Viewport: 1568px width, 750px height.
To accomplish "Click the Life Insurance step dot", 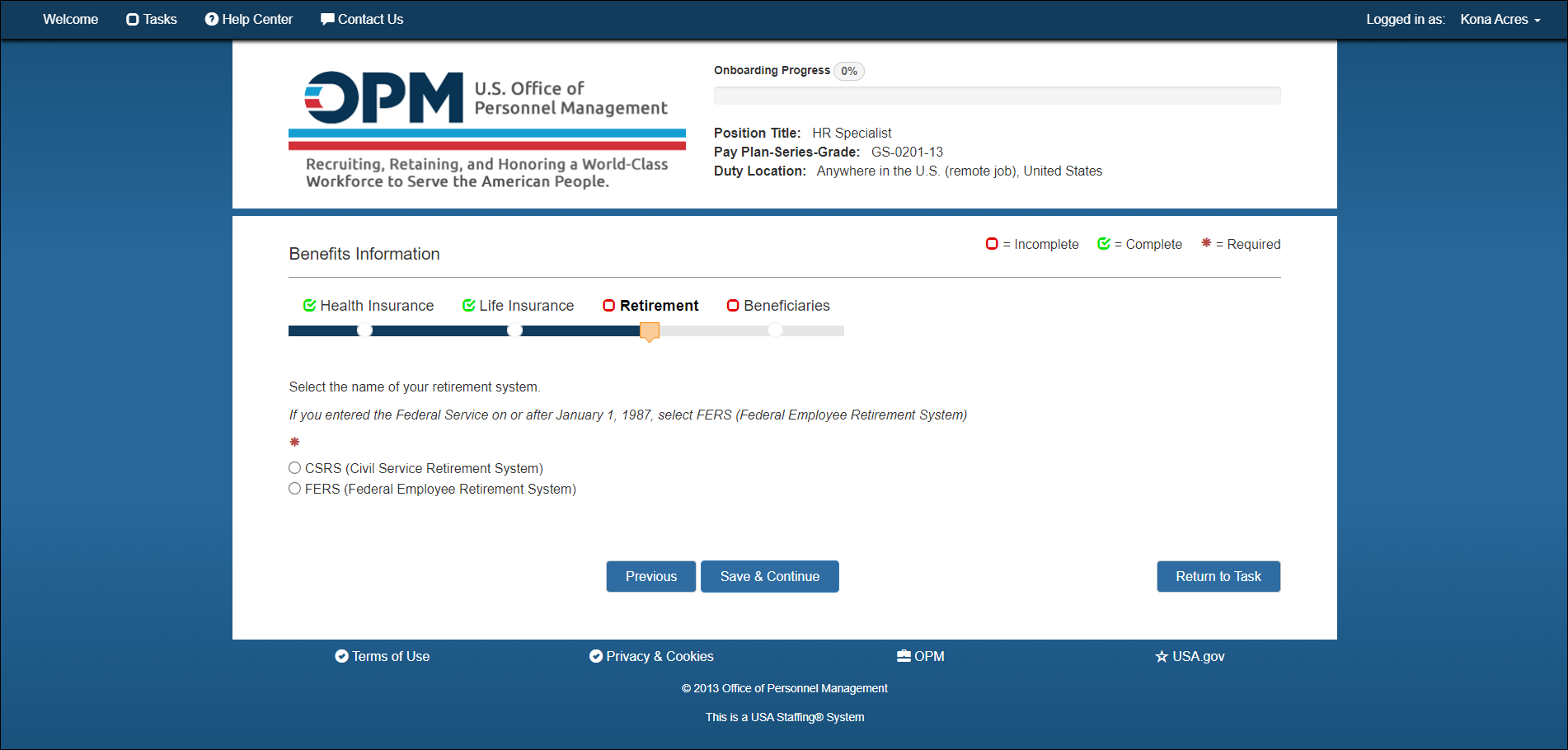I will click(514, 330).
